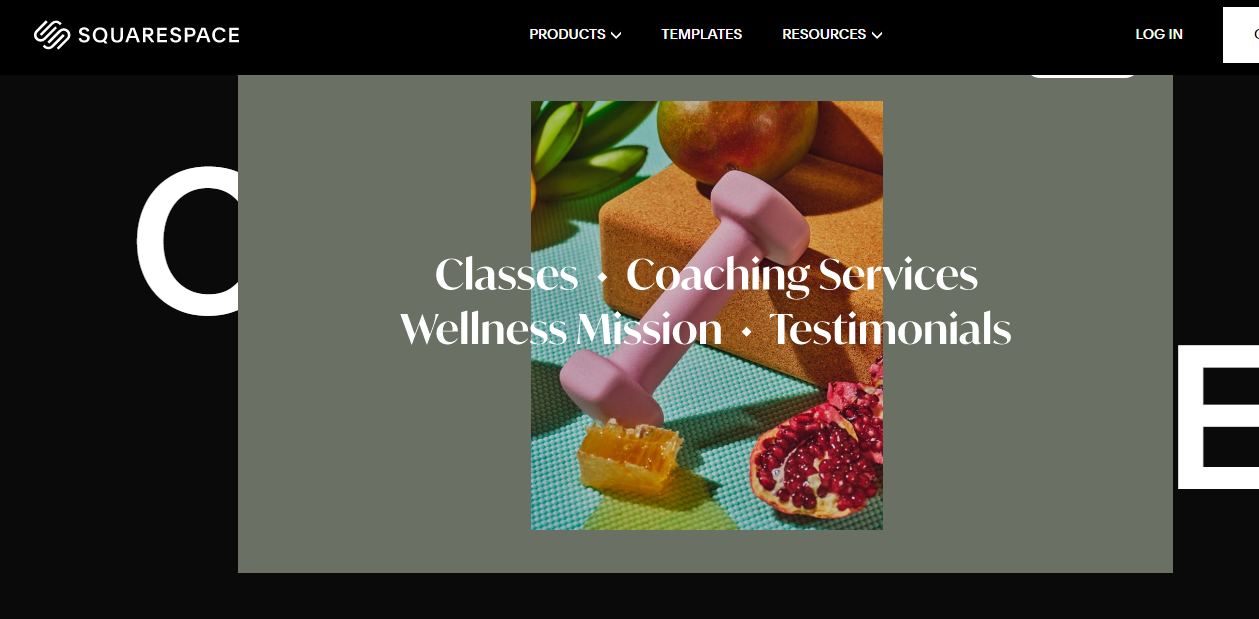1259x619 pixels.
Task: Go to the Templates page
Action: [701, 34]
